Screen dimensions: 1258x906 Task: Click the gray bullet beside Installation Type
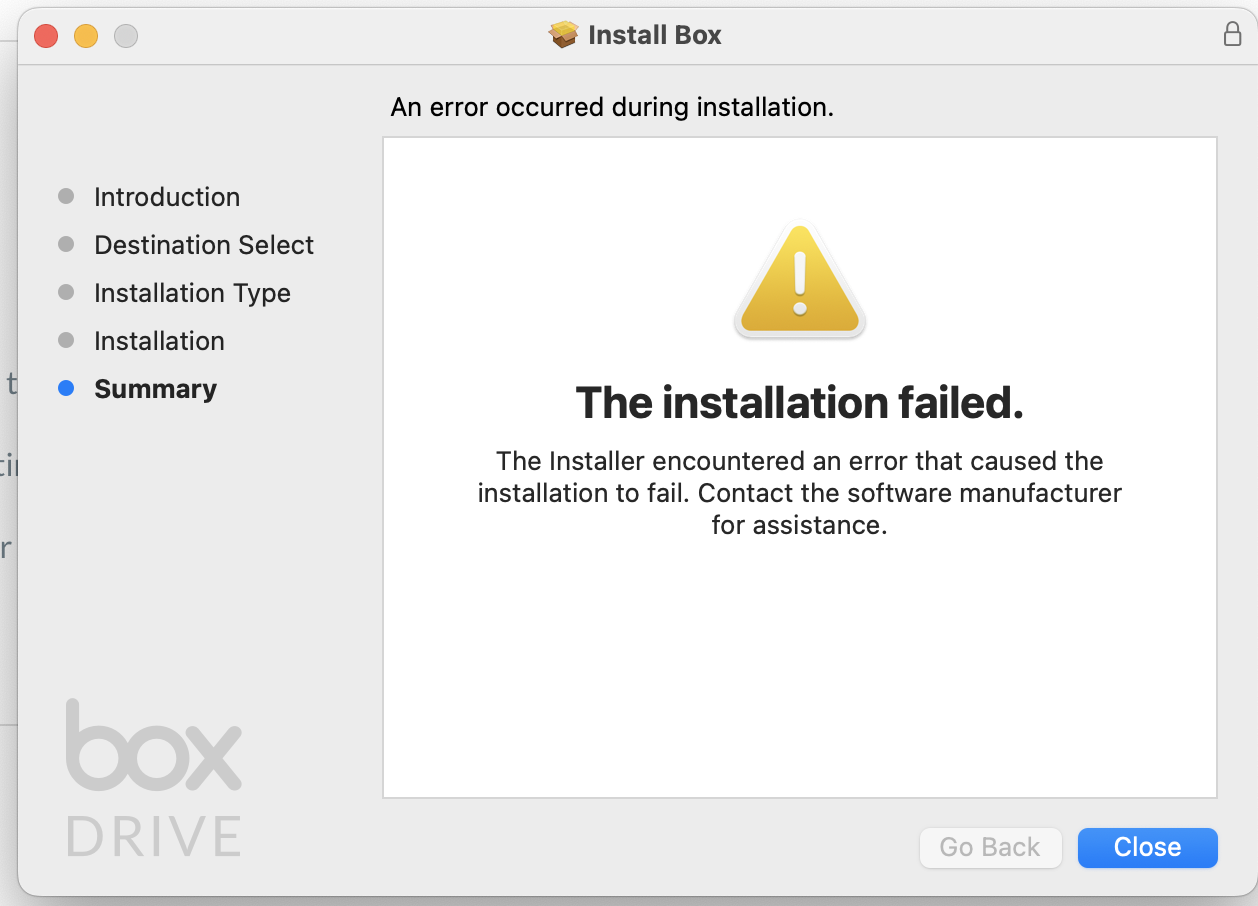66,293
